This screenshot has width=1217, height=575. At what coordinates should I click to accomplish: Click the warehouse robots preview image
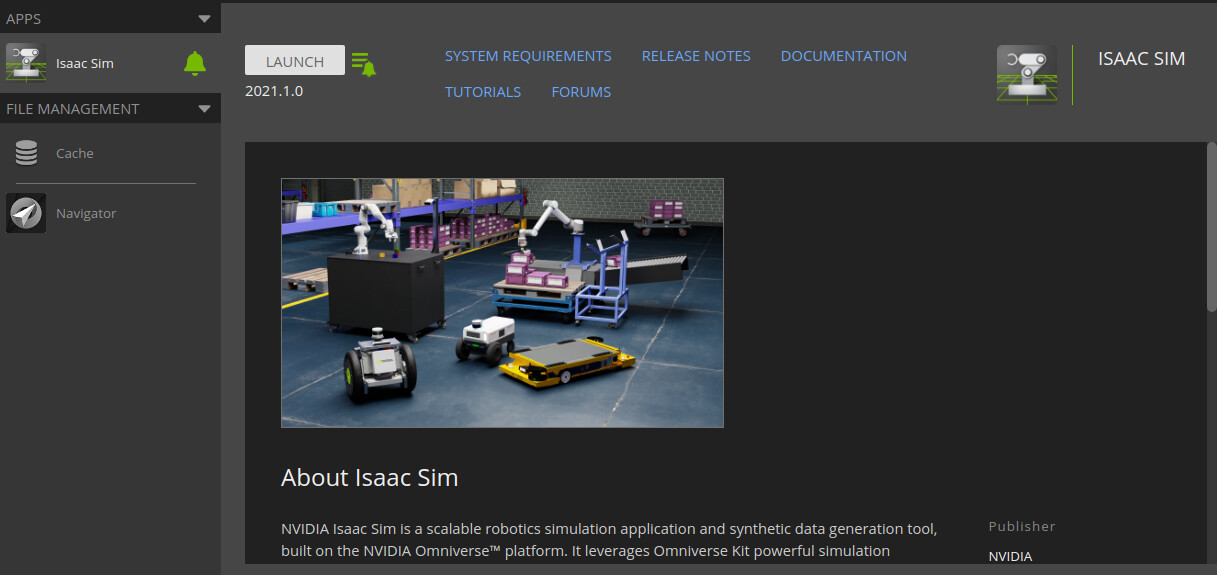coord(502,303)
